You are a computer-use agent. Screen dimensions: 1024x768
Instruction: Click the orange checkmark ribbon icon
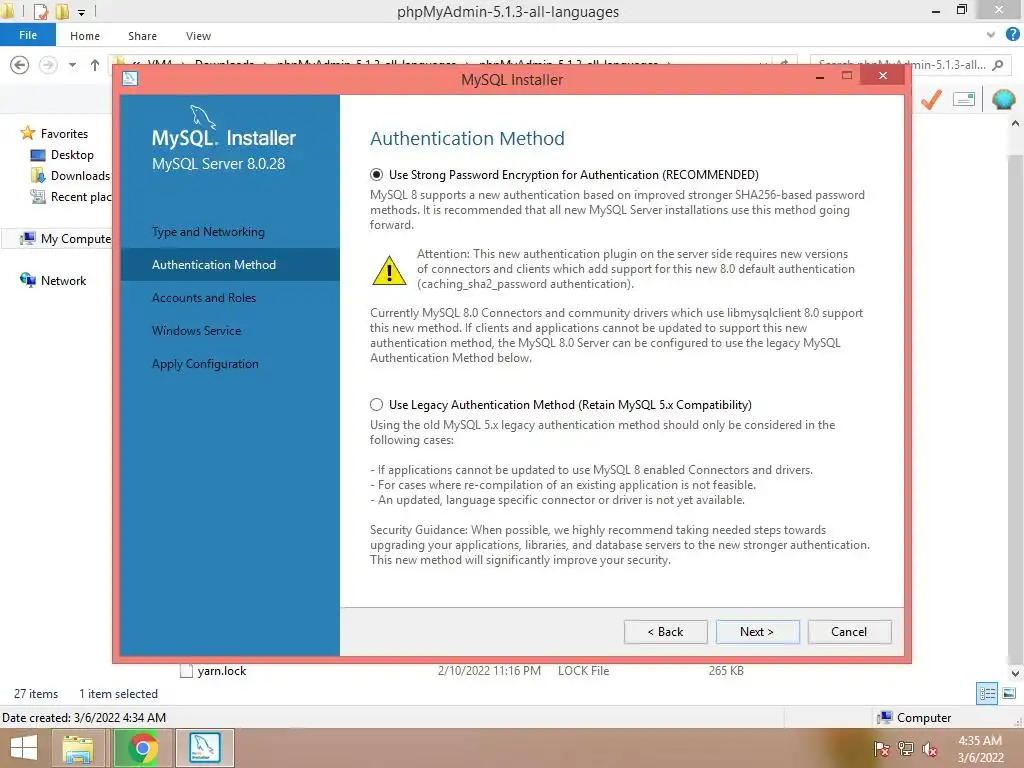[x=931, y=99]
